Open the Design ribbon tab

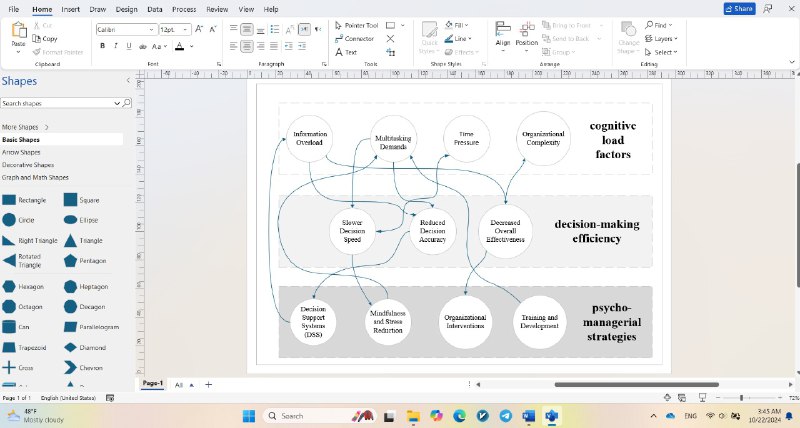tap(126, 9)
